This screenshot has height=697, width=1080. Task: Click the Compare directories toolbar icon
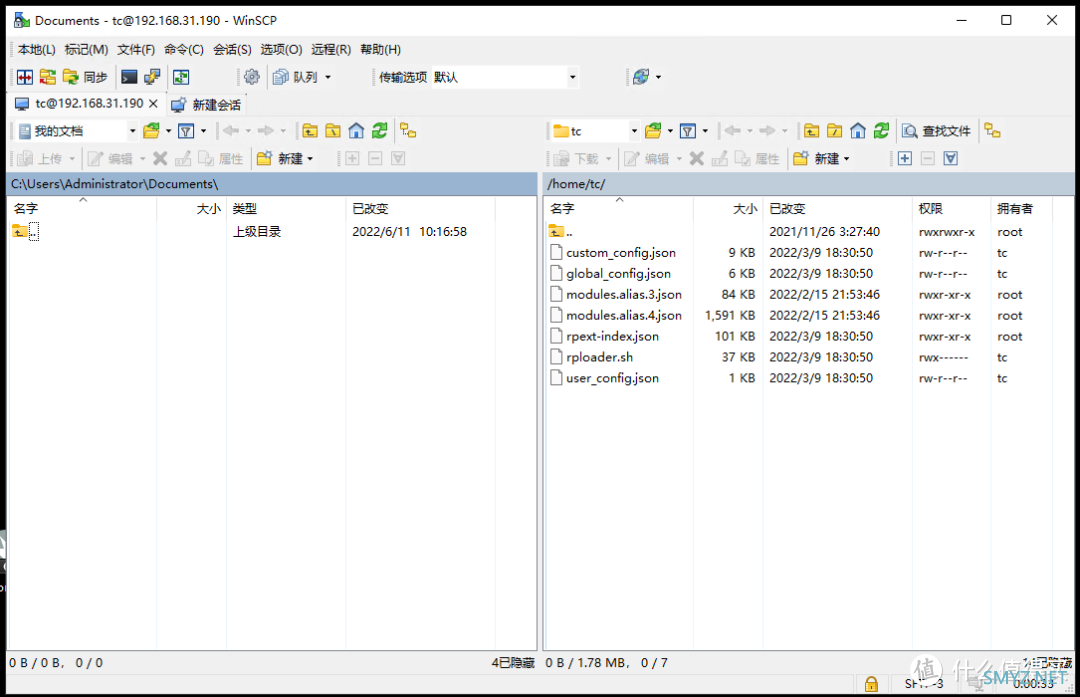pyautogui.click(x=48, y=77)
